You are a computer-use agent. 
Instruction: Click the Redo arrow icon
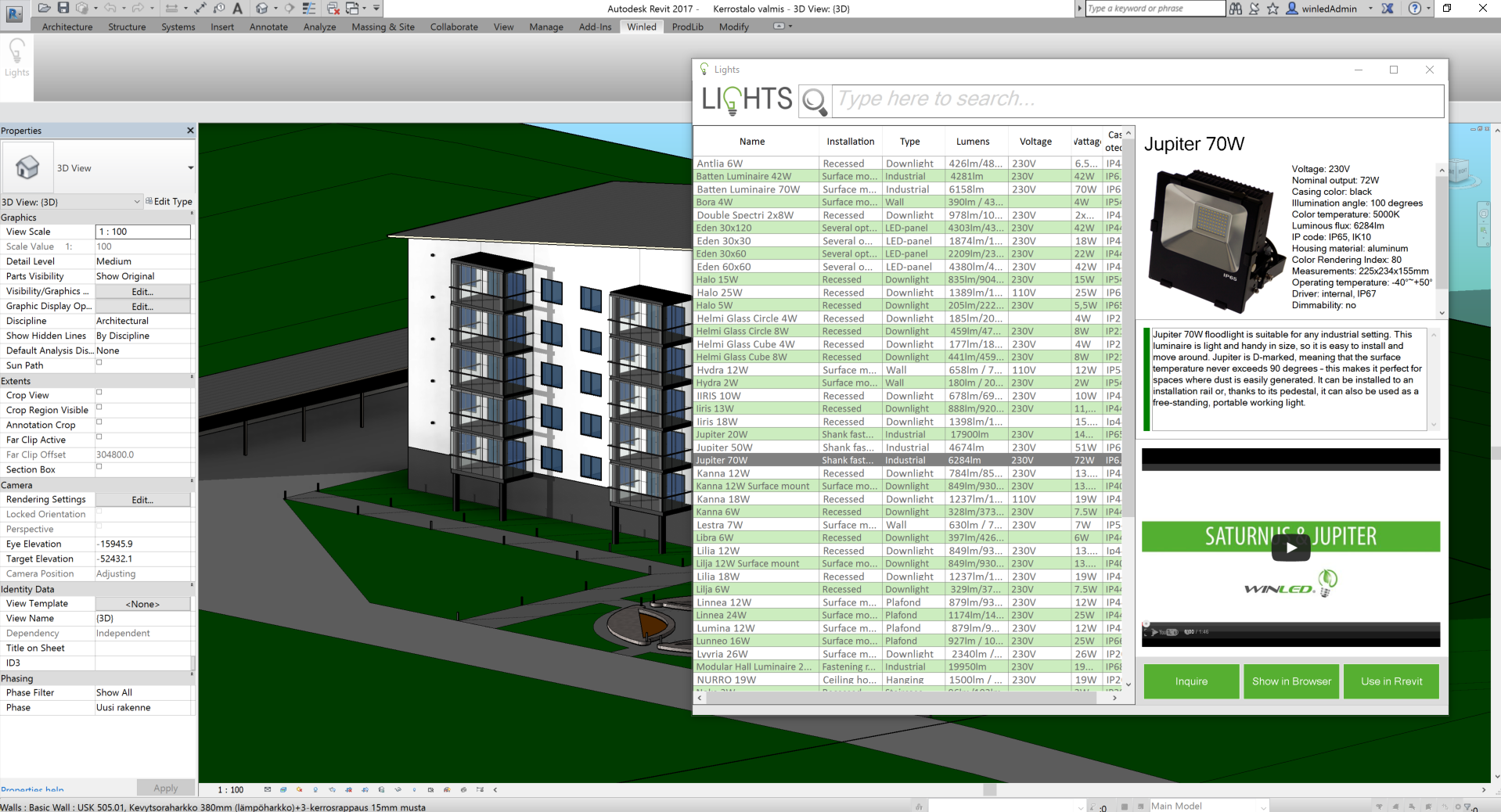(137, 8)
